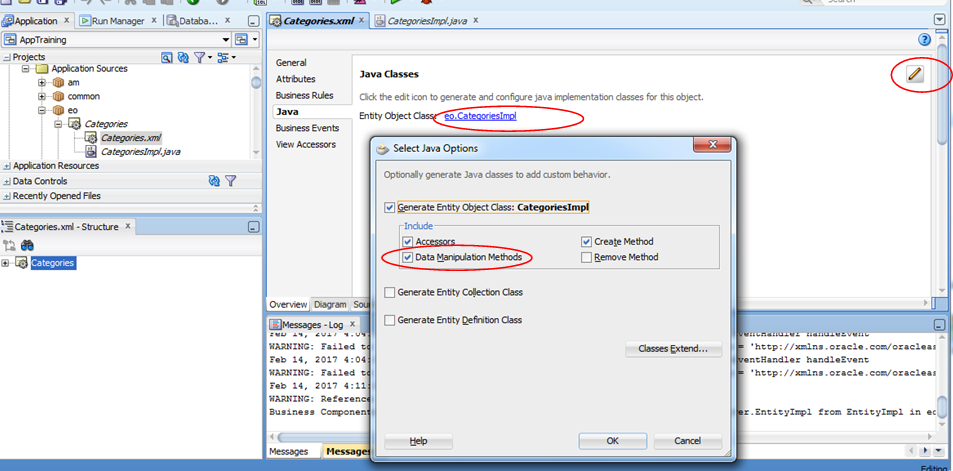Uncheck the Accessors checkbox
The image size is (953, 471).
pyautogui.click(x=407, y=242)
